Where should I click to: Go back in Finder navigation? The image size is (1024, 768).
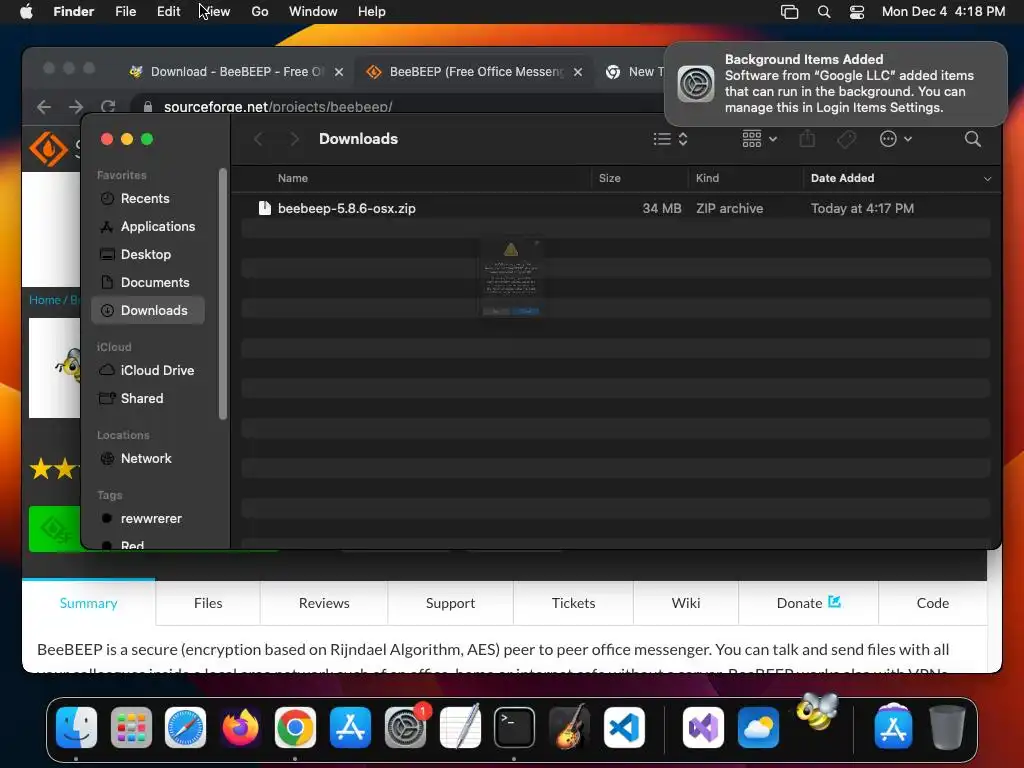point(259,138)
